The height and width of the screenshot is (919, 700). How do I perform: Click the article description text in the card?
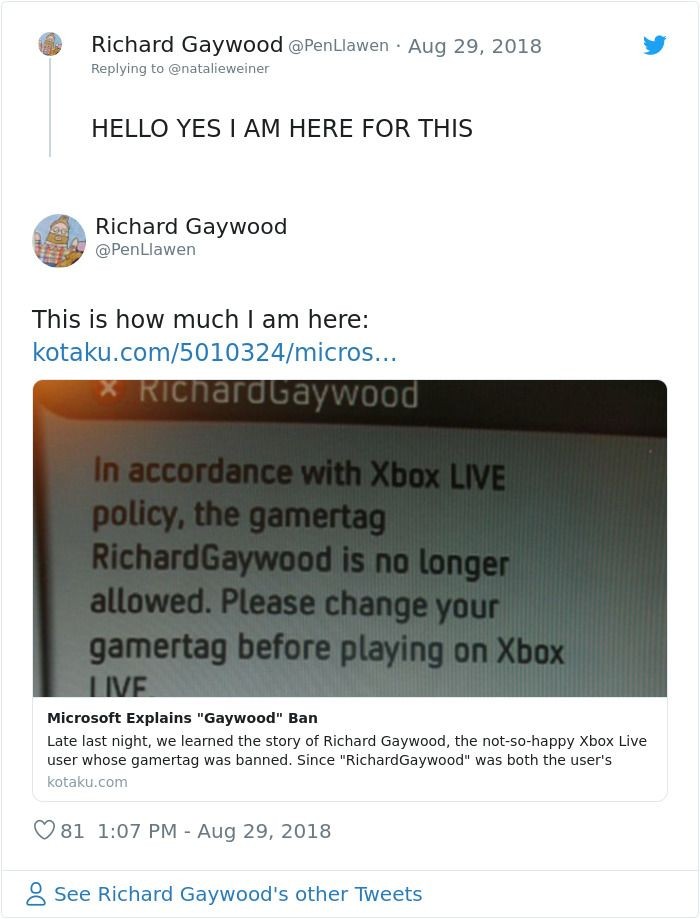tap(347, 750)
